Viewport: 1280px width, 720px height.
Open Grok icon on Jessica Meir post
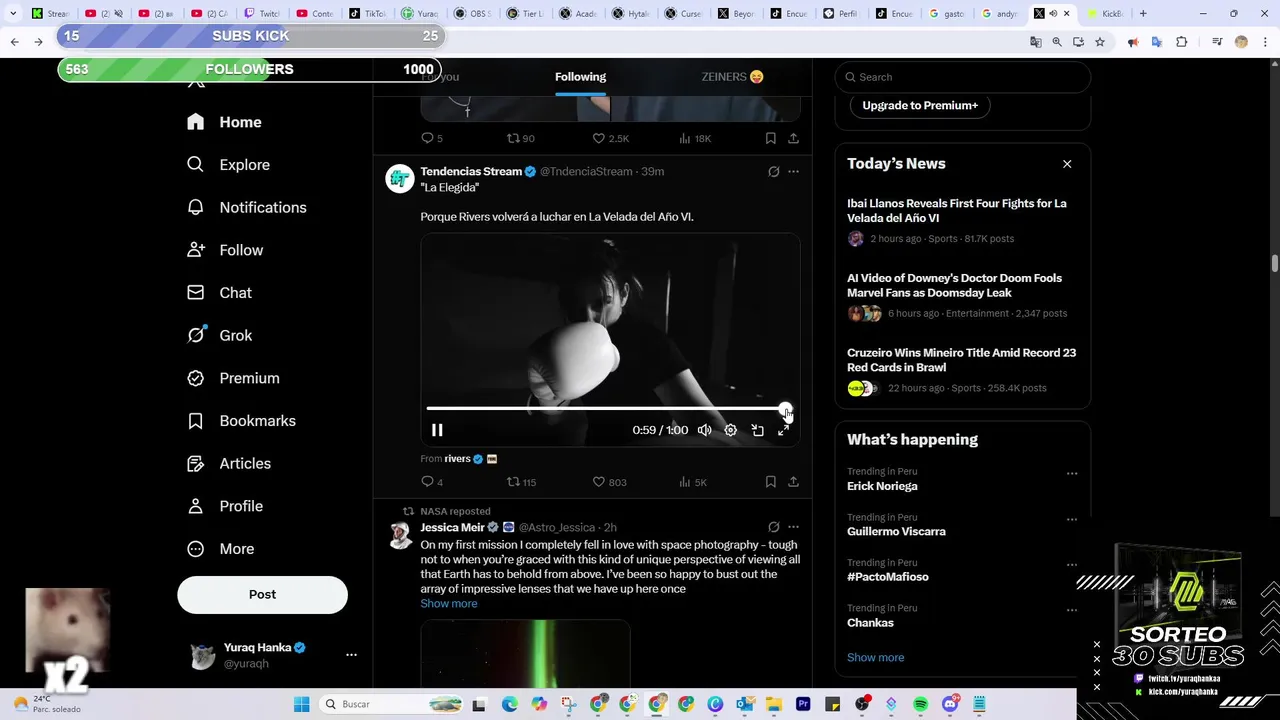pyautogui.click(x=773, y=527)
